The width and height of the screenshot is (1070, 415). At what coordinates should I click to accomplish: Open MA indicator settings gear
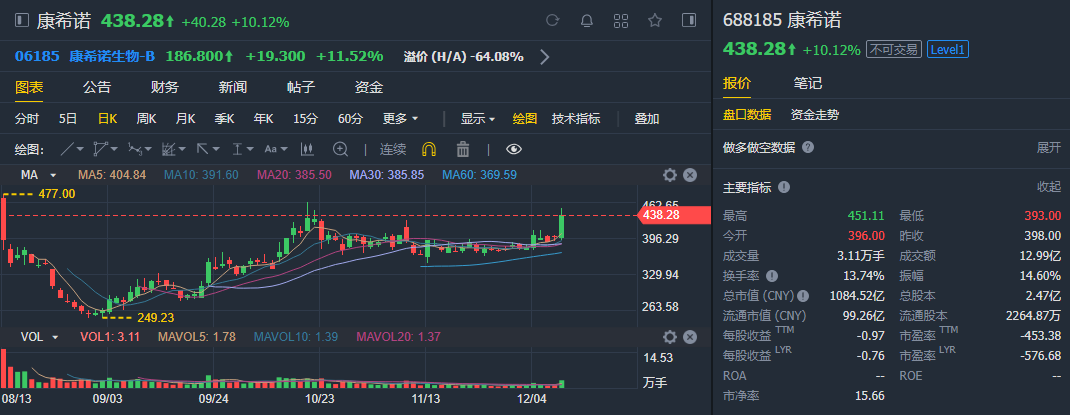tap(669, 175)
